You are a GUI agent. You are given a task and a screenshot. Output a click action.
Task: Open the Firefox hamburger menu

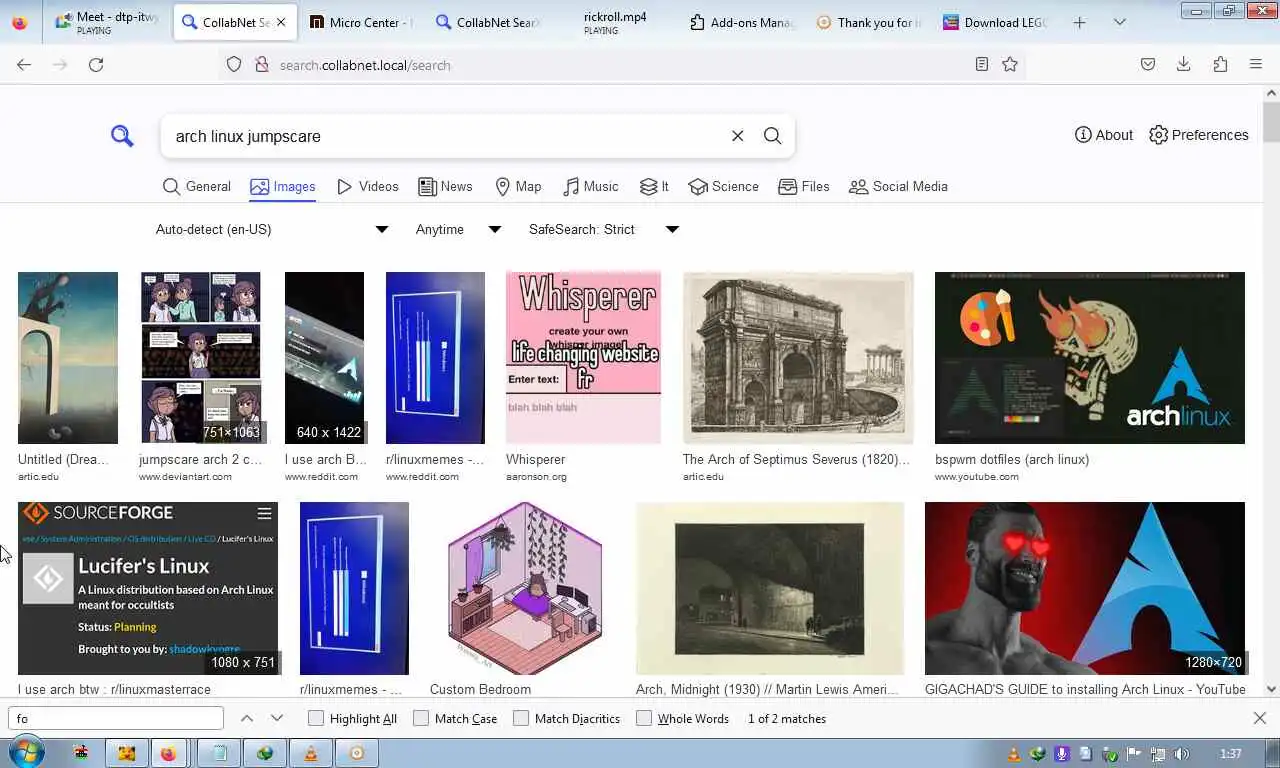click(1256, 64)
